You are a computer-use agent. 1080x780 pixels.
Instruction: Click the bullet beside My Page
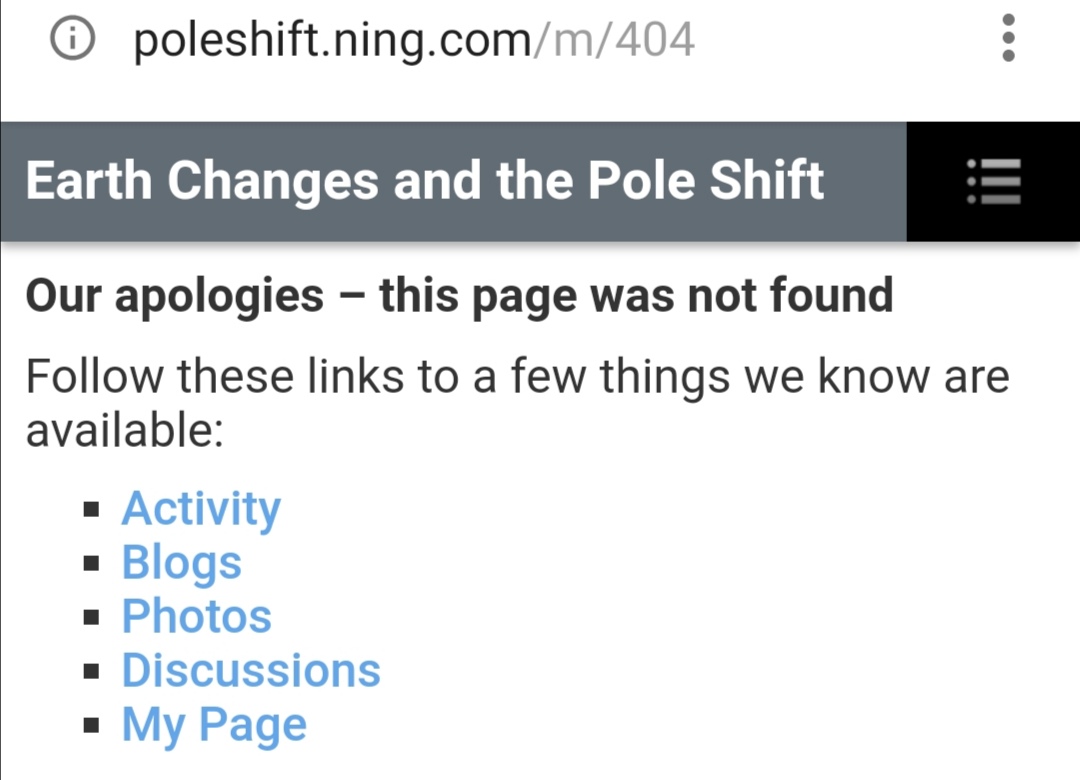(91, 725)
